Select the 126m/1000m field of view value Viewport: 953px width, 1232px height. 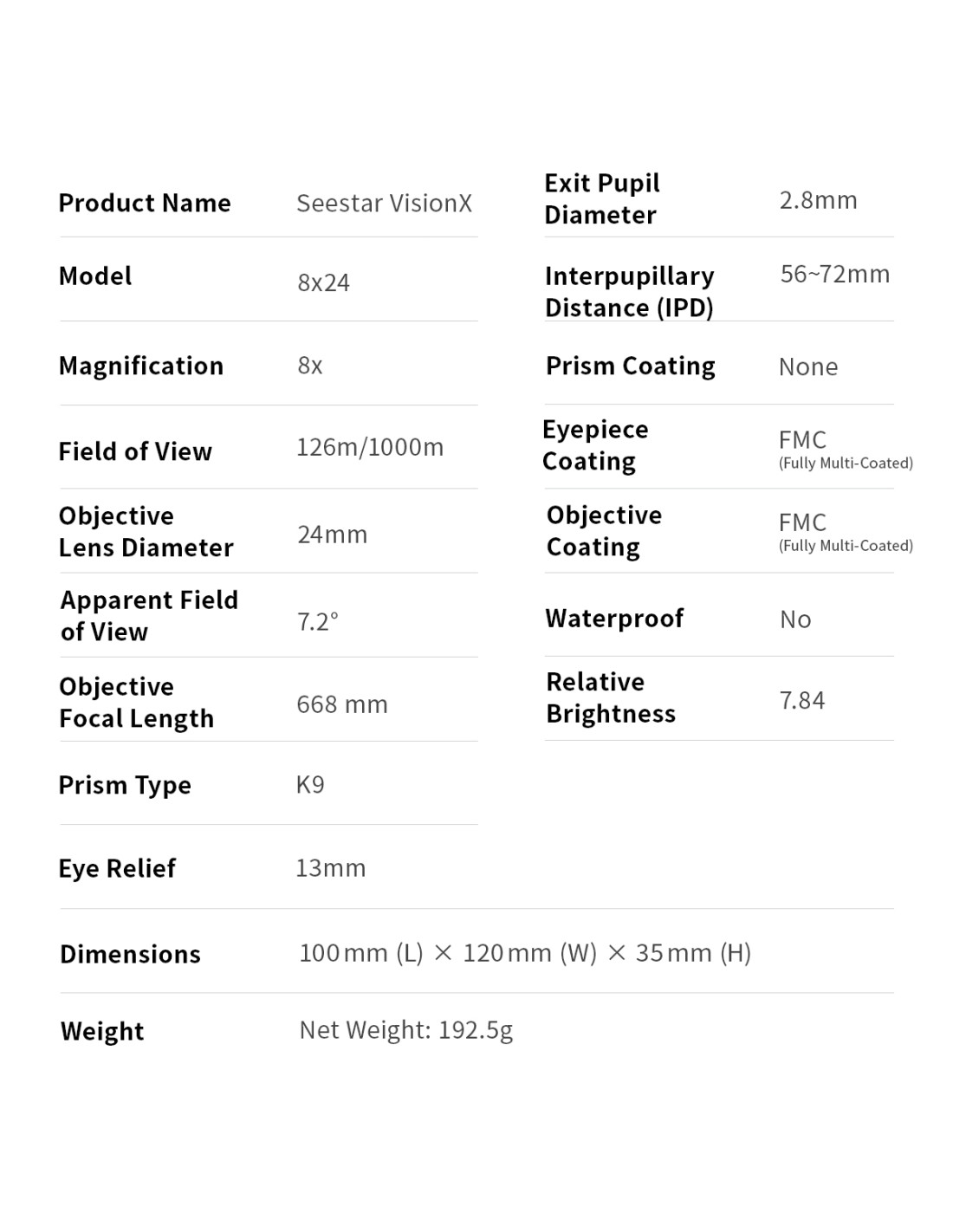click(370, 447)
